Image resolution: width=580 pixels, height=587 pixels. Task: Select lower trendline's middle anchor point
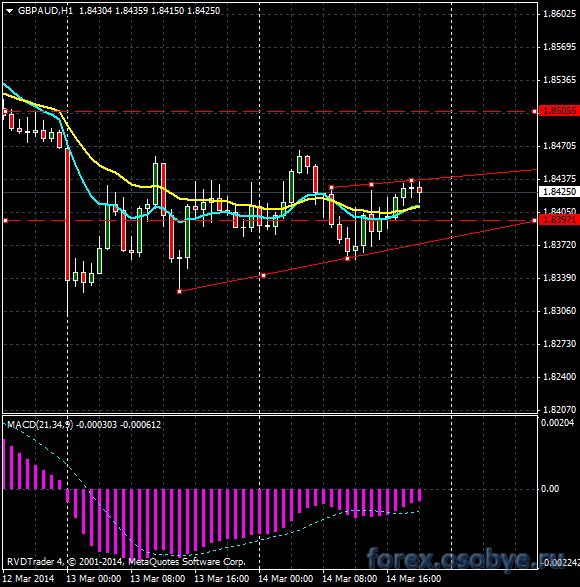264,276
